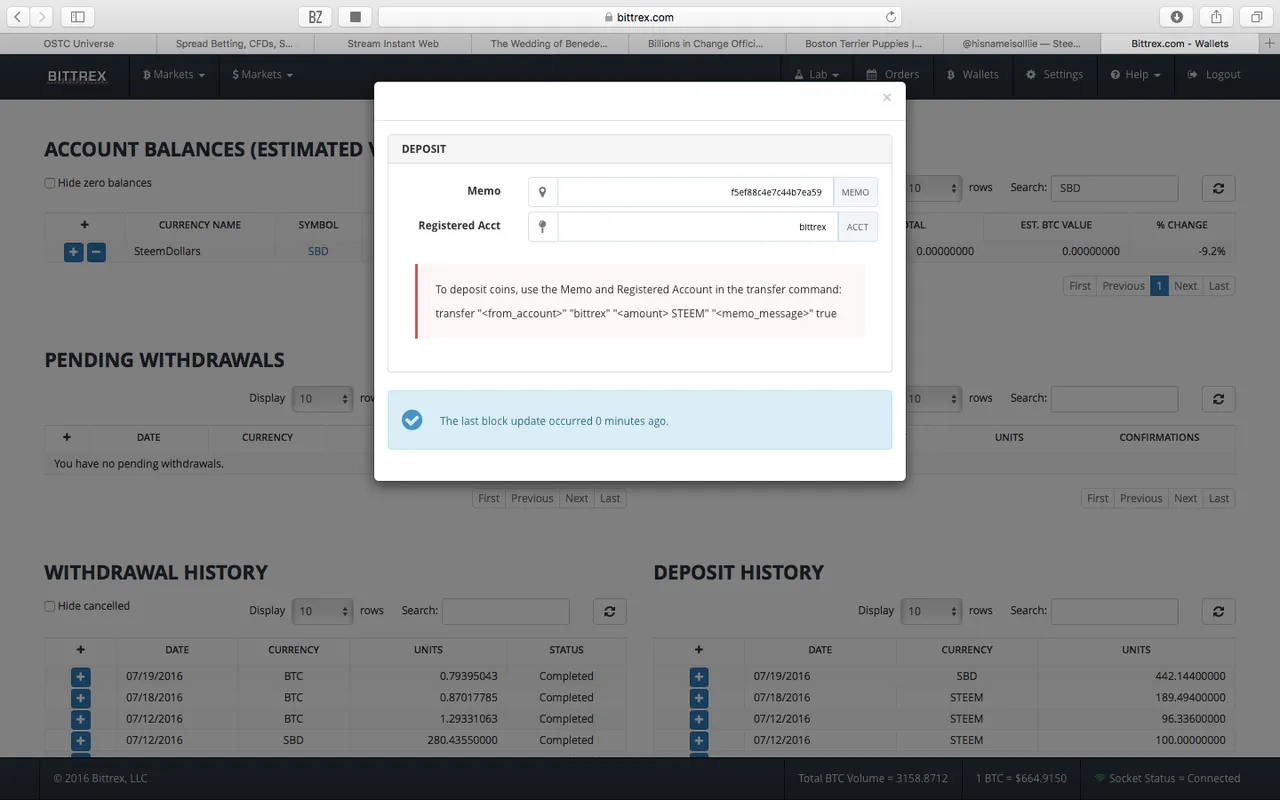Click Deposit History Search field
Image resolution: width=1280 pixels, height=800 pixels.
coord(1114,611)
